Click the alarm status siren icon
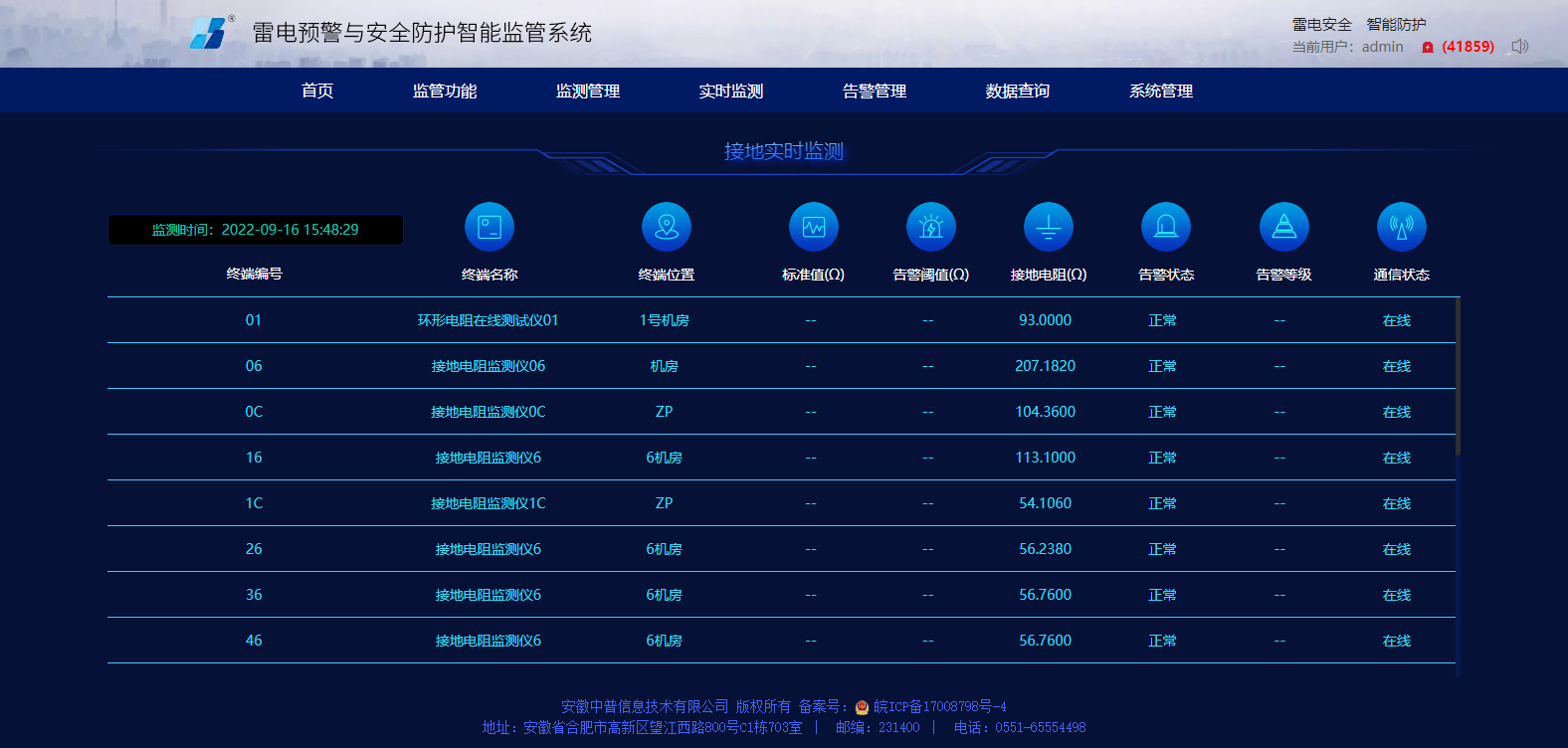This screenshot has width=1568, height=748. point(1166,227)
